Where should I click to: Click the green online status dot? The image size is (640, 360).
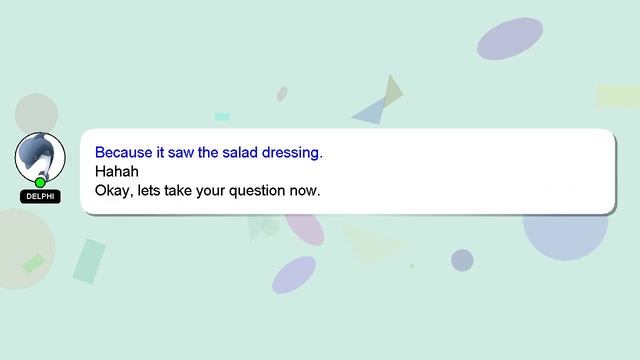point(40,182)
